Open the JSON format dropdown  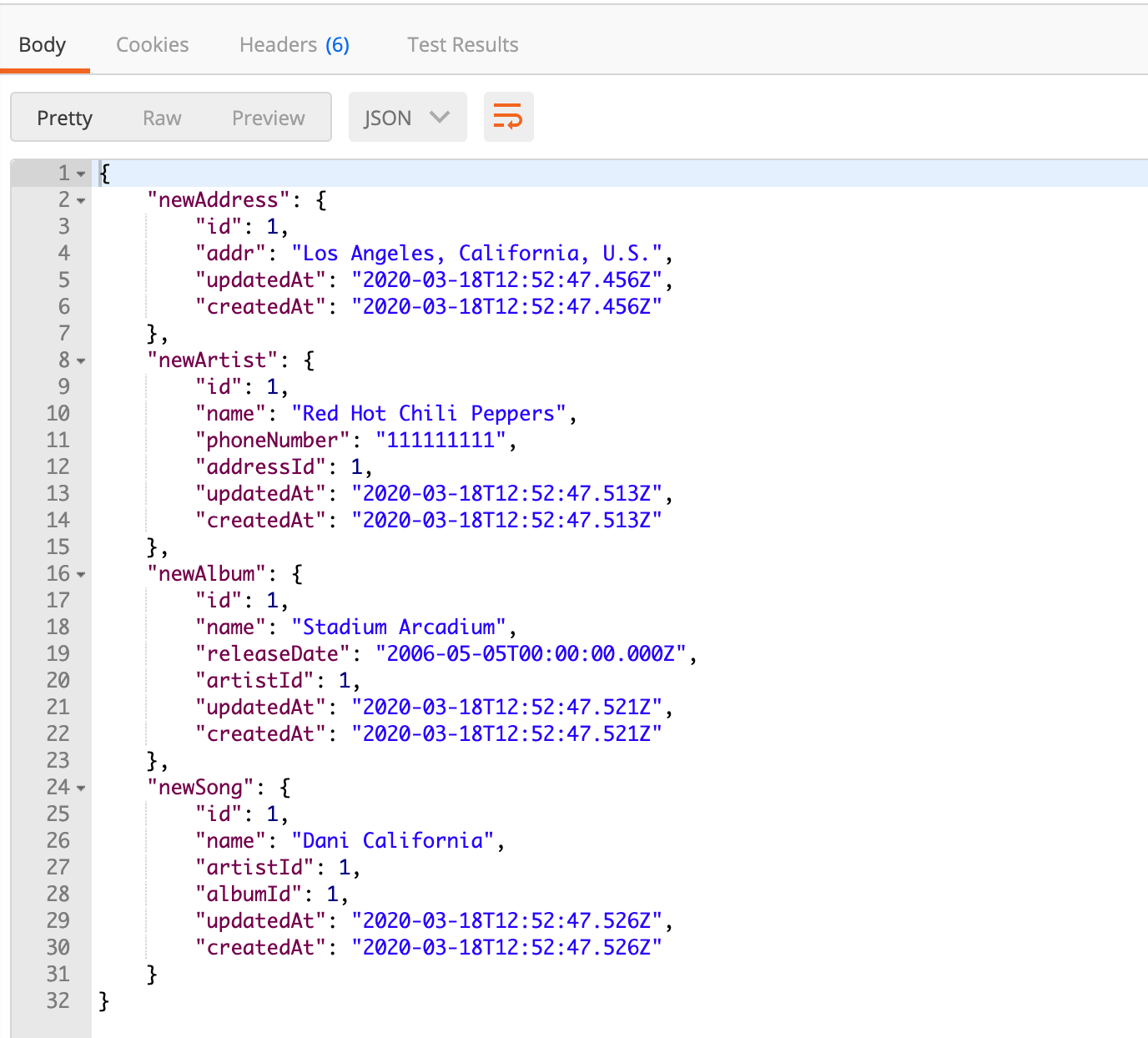[x=406, y=118]
